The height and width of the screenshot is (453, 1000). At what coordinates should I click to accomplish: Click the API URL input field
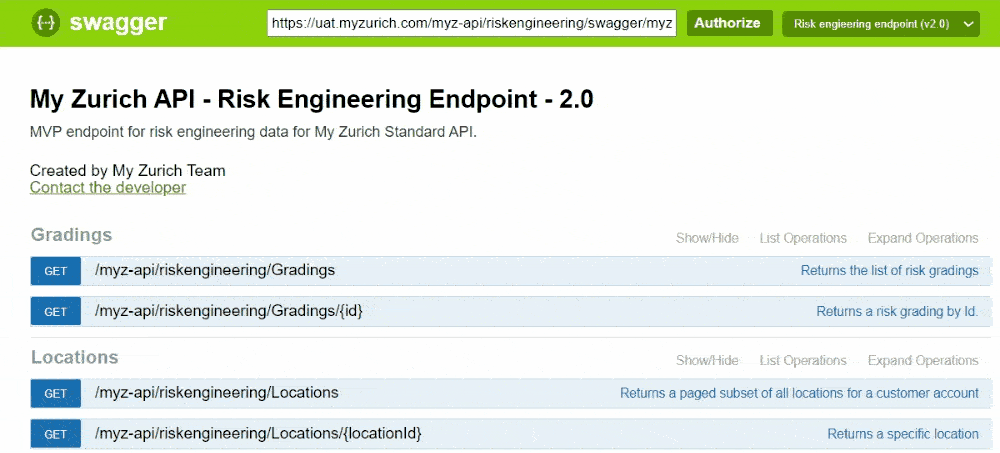click(x=471, y=23)
